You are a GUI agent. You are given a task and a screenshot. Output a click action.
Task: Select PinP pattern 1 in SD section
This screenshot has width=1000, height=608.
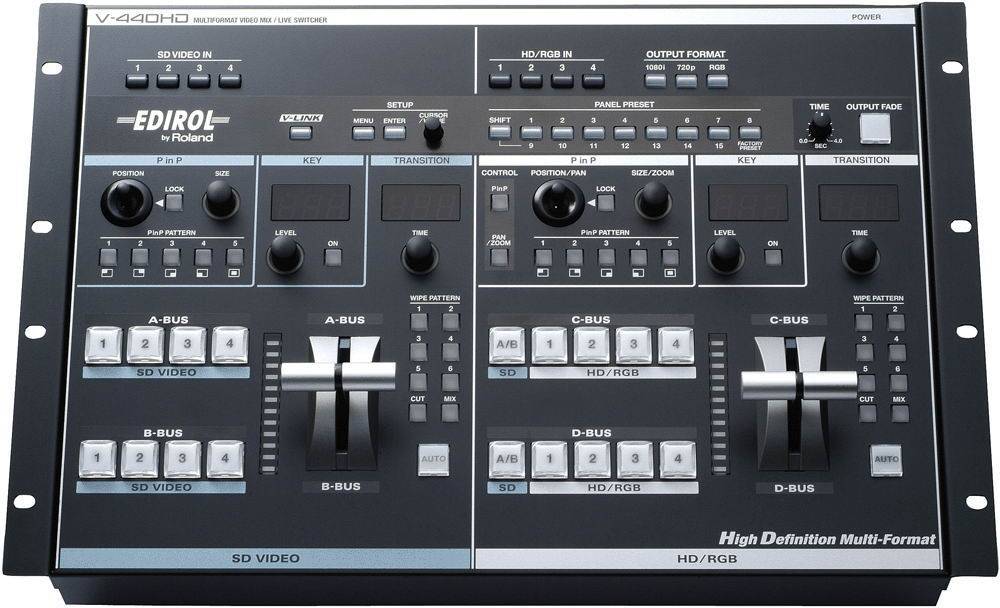point(108,257)
